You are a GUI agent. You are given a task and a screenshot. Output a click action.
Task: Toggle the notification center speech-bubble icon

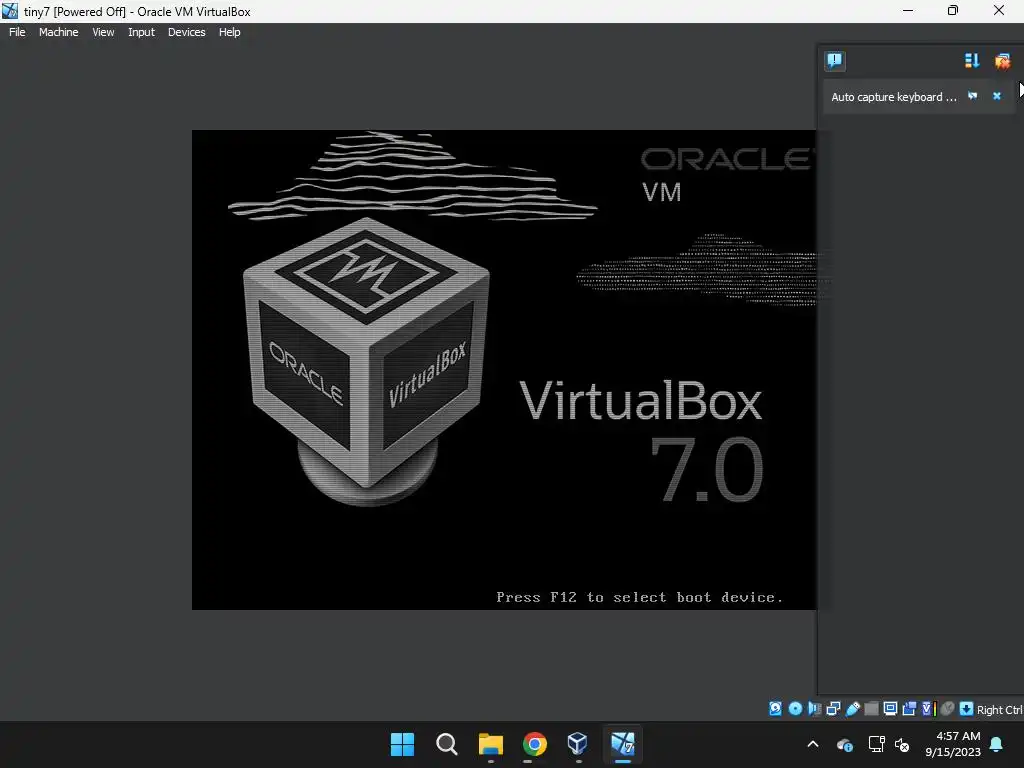tap(835, 61)
